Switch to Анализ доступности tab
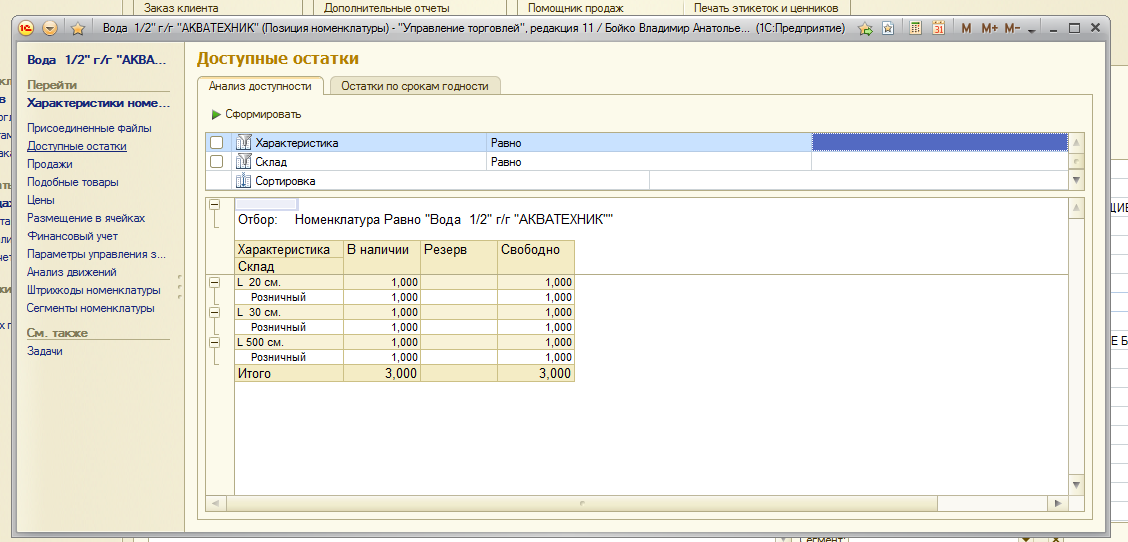 click(x=260, y=86)
